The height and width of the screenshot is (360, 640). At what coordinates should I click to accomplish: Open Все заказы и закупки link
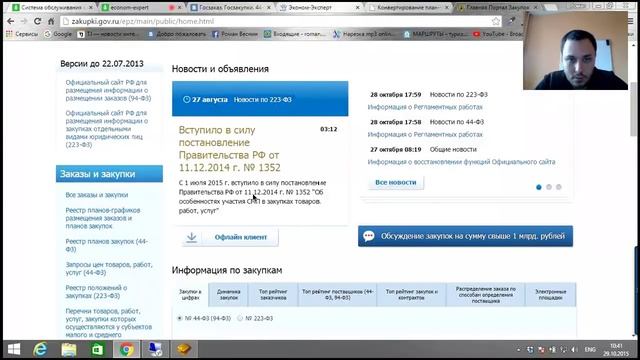pos(97,195)
